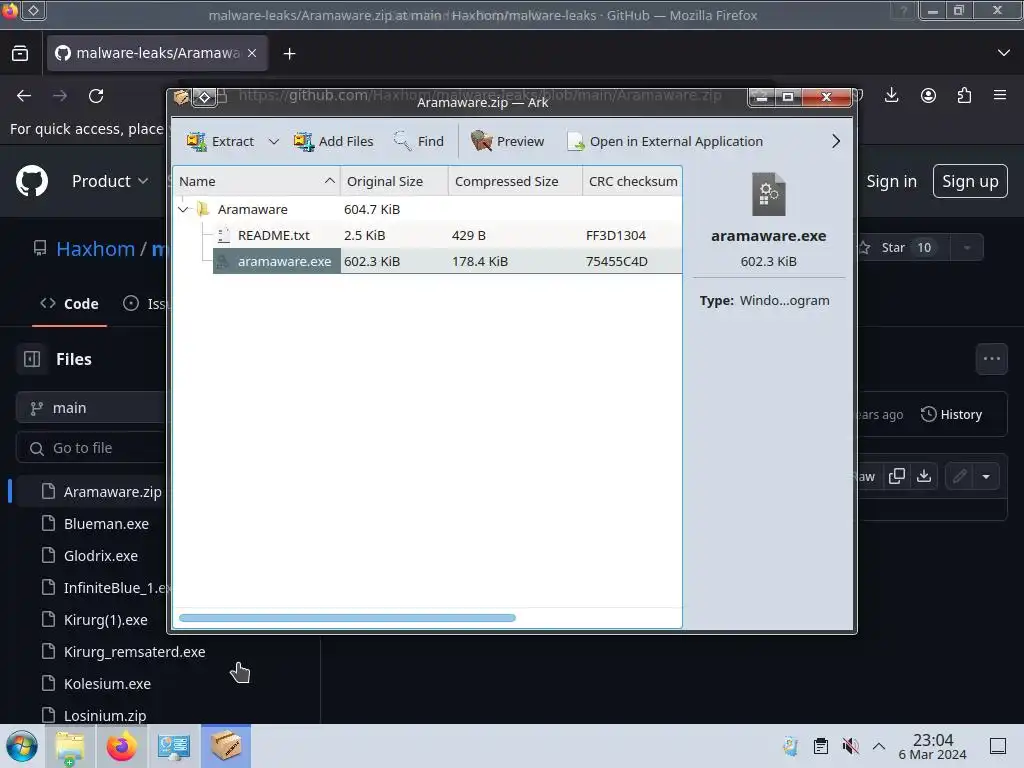Open the Star lists dropdown arrow
The width and height of the screenshot is (1024, 768).
pos(967,248)
